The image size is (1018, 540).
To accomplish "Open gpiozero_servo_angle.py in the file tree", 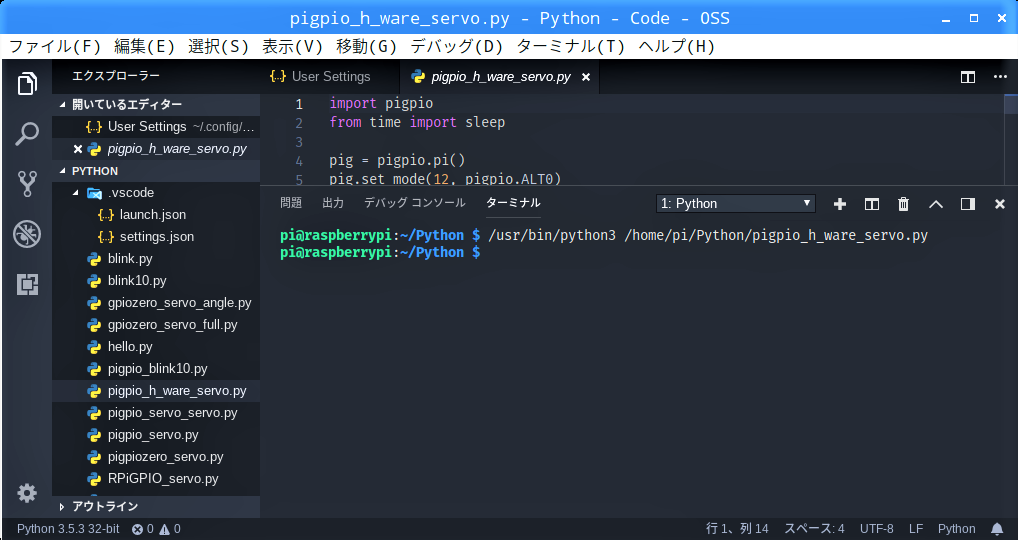I will (179, 303).
